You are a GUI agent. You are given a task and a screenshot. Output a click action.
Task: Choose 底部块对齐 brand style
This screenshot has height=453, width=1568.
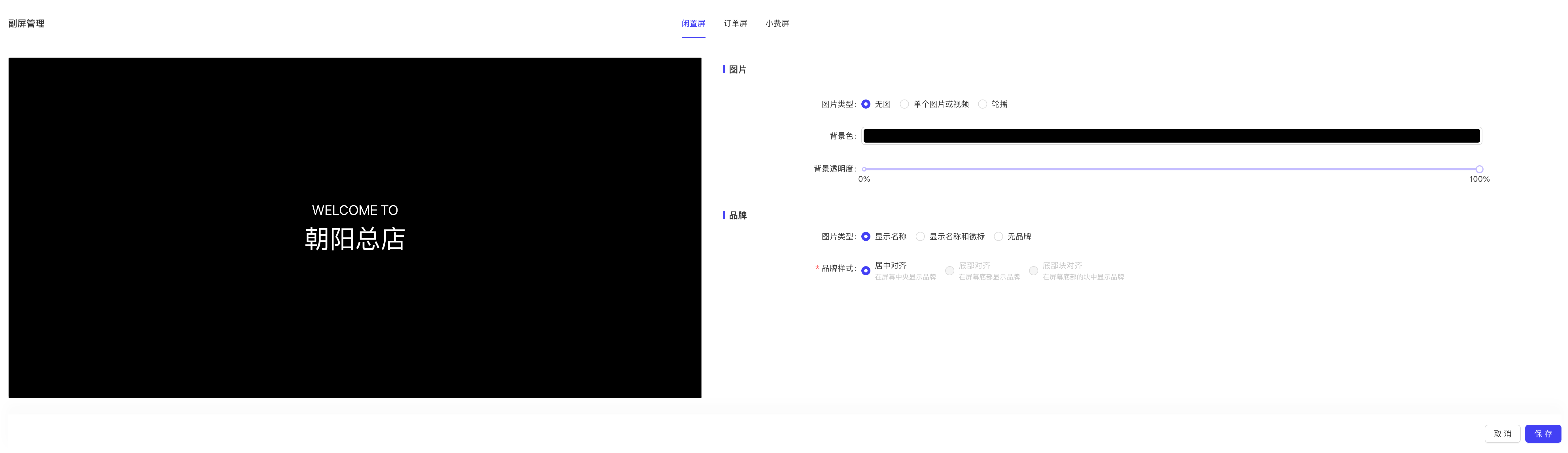click(x=1034, y=271)
